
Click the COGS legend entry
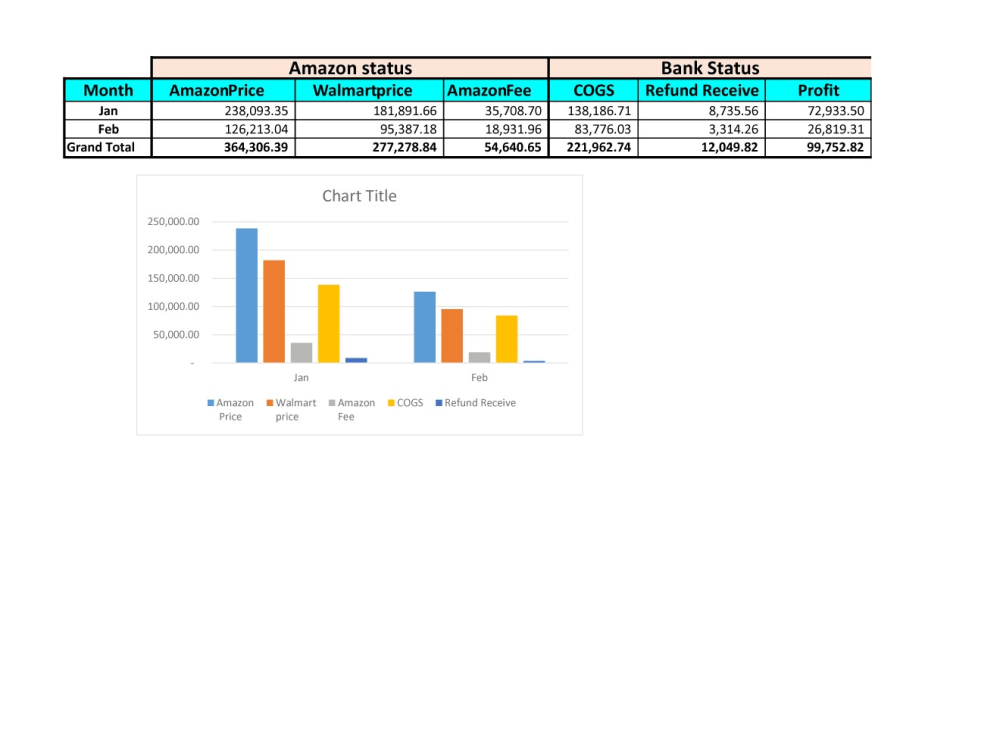(x=406, y=403)
